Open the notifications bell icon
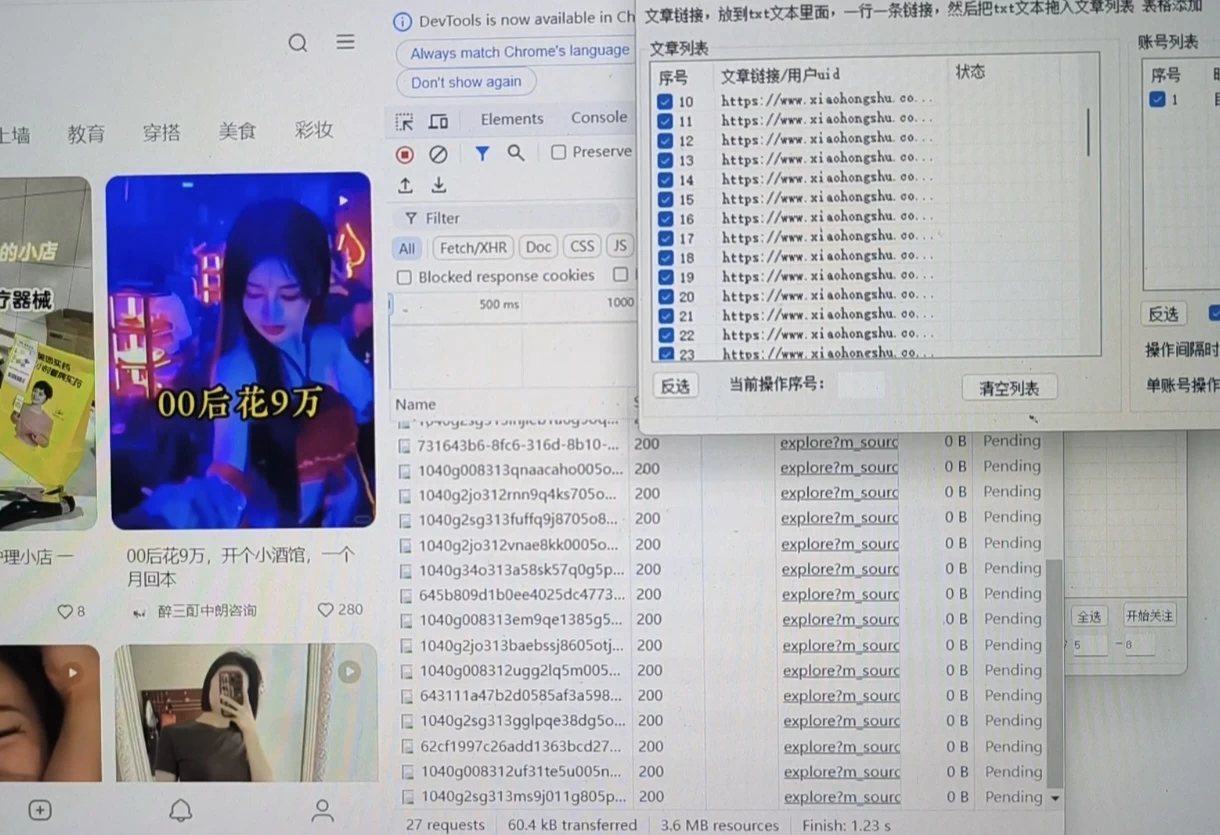The width and height of the screenshot is (1220, 835). coord(182,811)
